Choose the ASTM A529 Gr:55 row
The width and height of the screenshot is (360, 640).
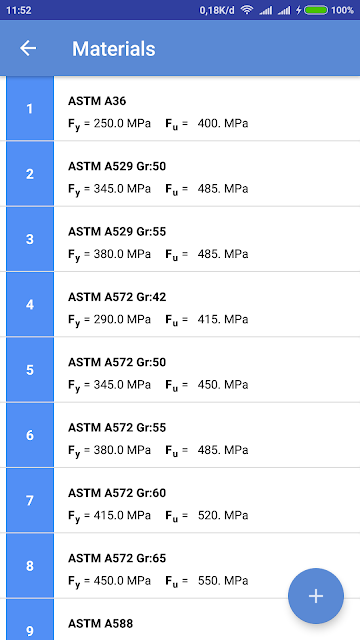207,240
